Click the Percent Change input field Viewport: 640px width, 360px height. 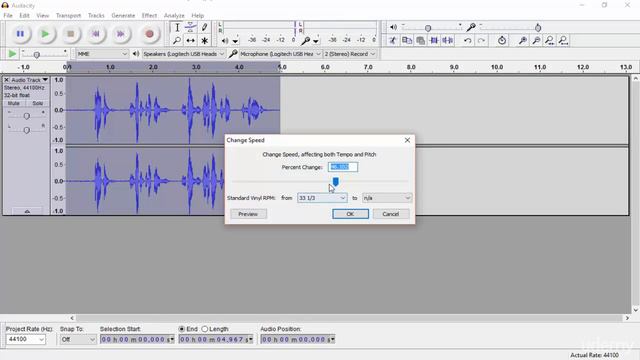point(343,167)
